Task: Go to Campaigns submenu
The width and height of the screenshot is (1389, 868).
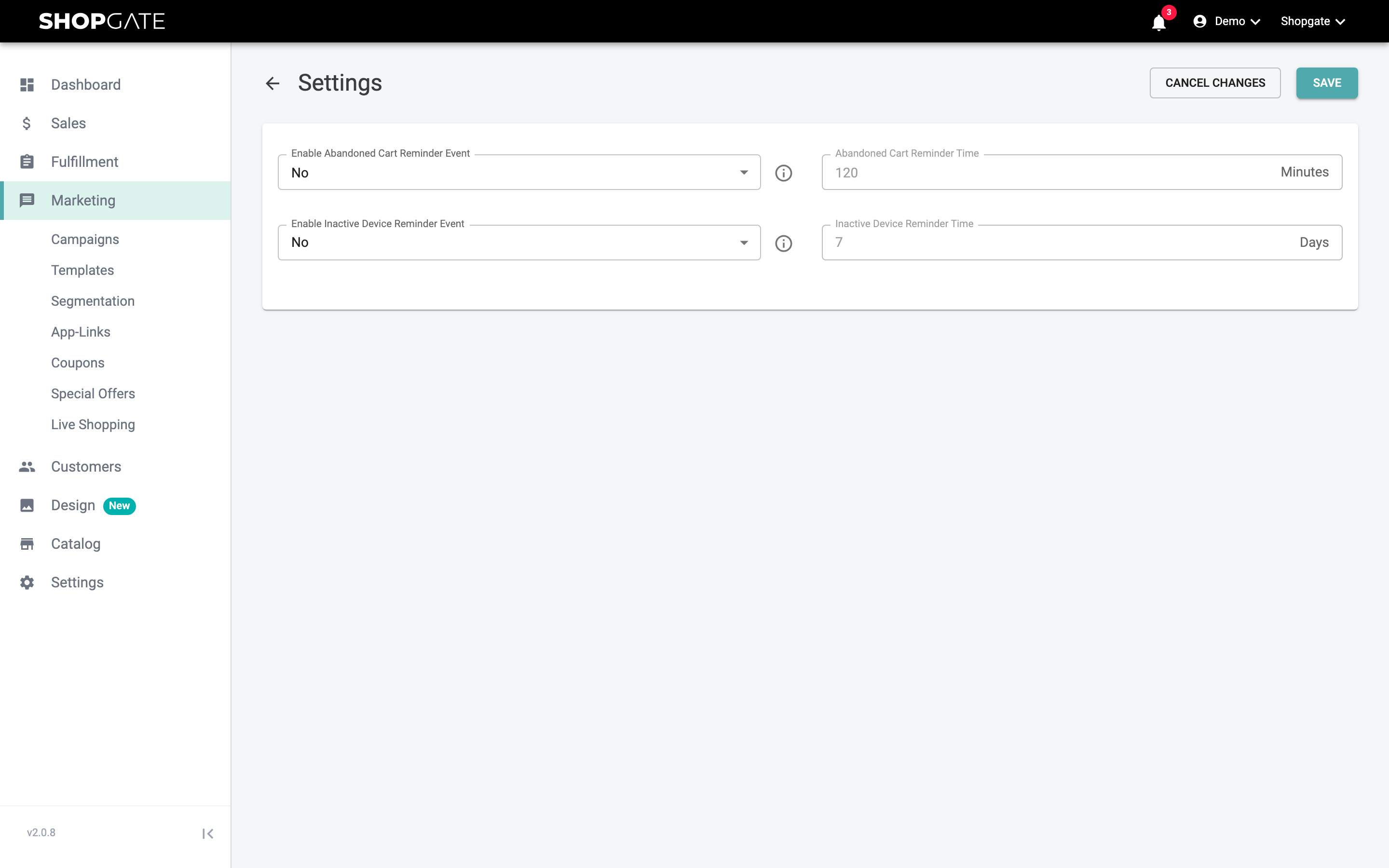Action: tap(85, 239)
